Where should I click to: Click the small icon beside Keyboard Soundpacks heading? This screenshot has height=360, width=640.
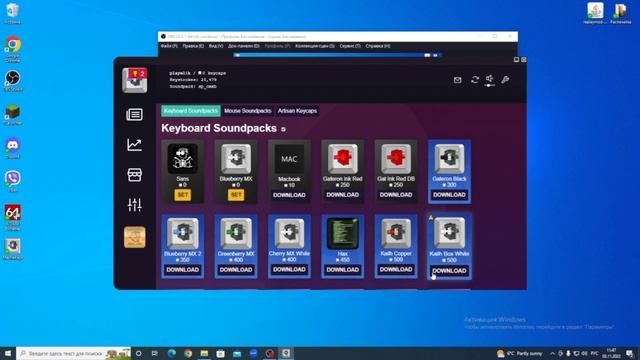tap(283, 129)
